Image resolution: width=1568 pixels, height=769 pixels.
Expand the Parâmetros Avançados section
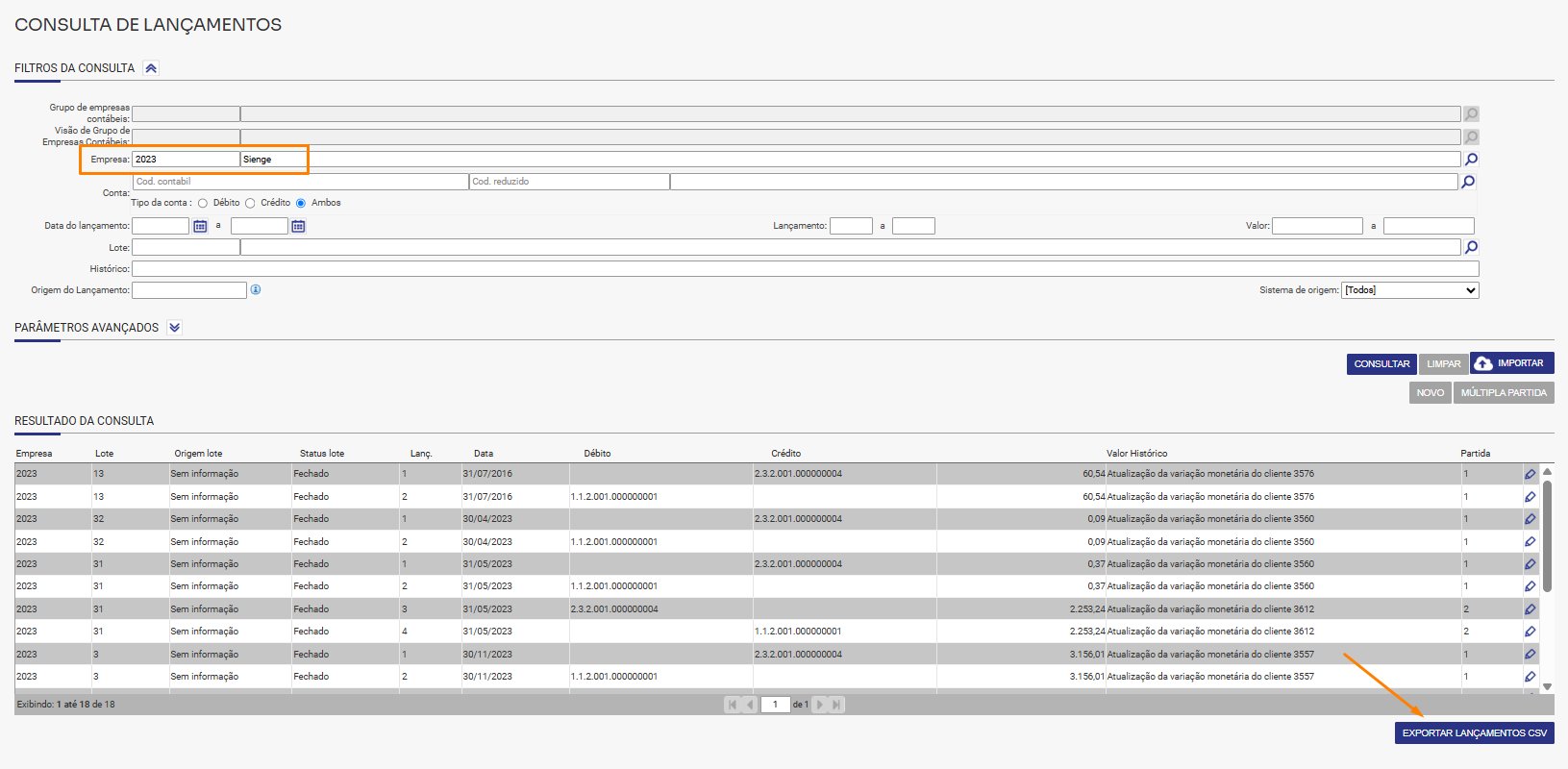[x=174, y=328]
